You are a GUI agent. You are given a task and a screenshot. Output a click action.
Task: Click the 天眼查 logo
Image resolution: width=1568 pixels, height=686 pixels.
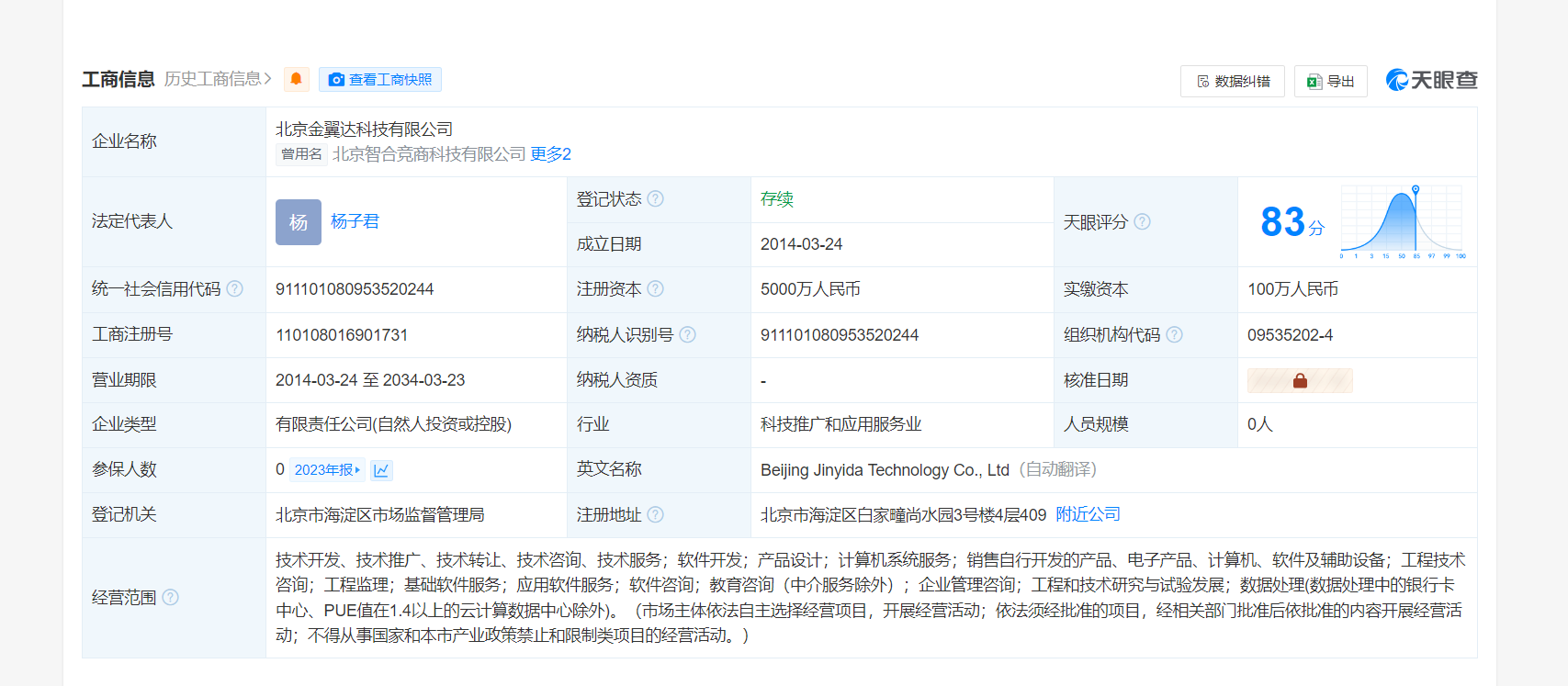pyautogui.click(x=1432, y=81)
